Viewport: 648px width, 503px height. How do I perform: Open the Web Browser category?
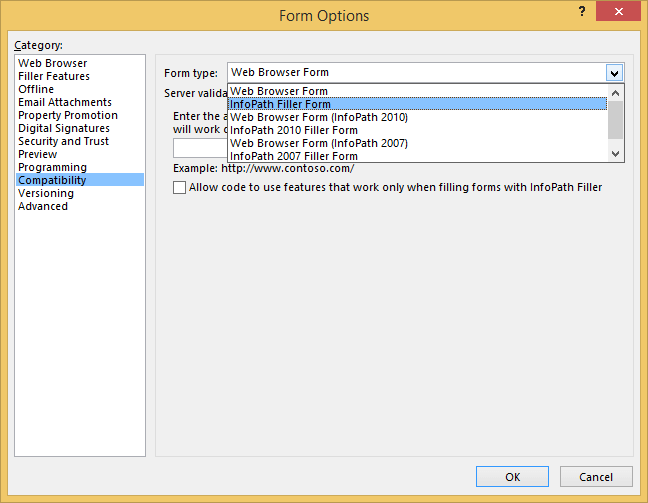click(52, 63)
